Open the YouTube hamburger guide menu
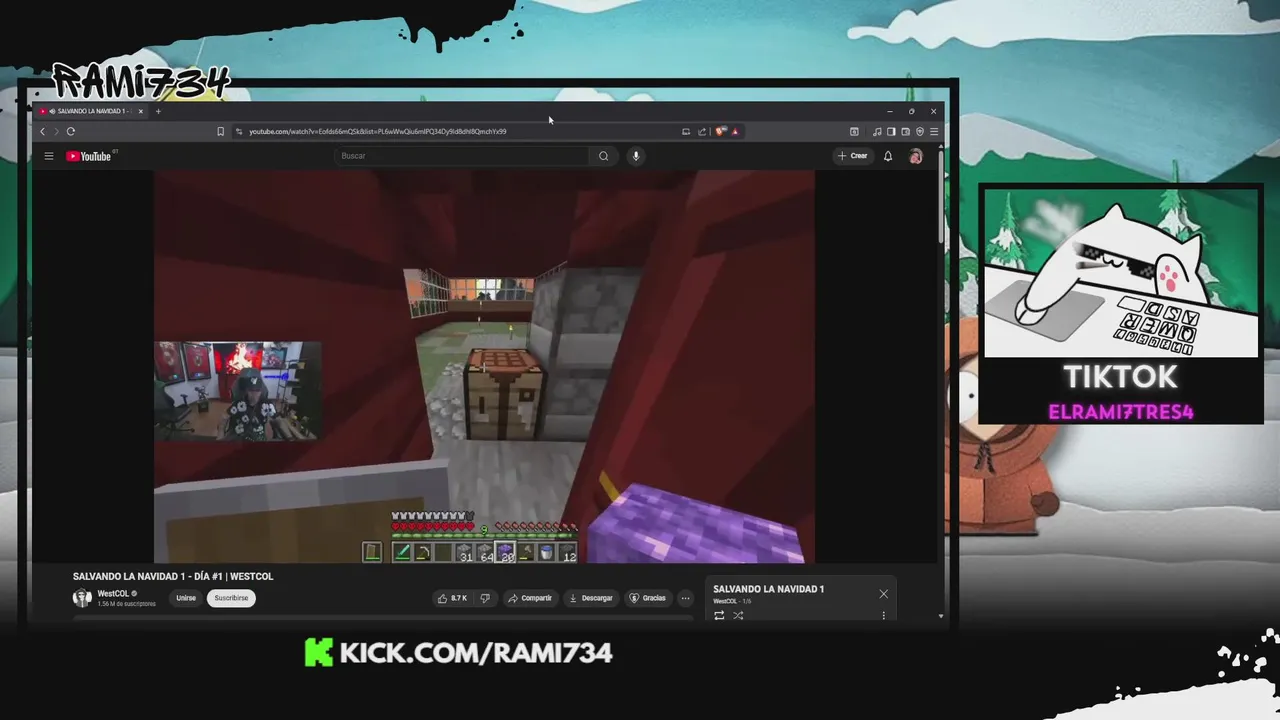This screenshot has height=720, width=1280. pyautogui.click(x=48, y=156)
